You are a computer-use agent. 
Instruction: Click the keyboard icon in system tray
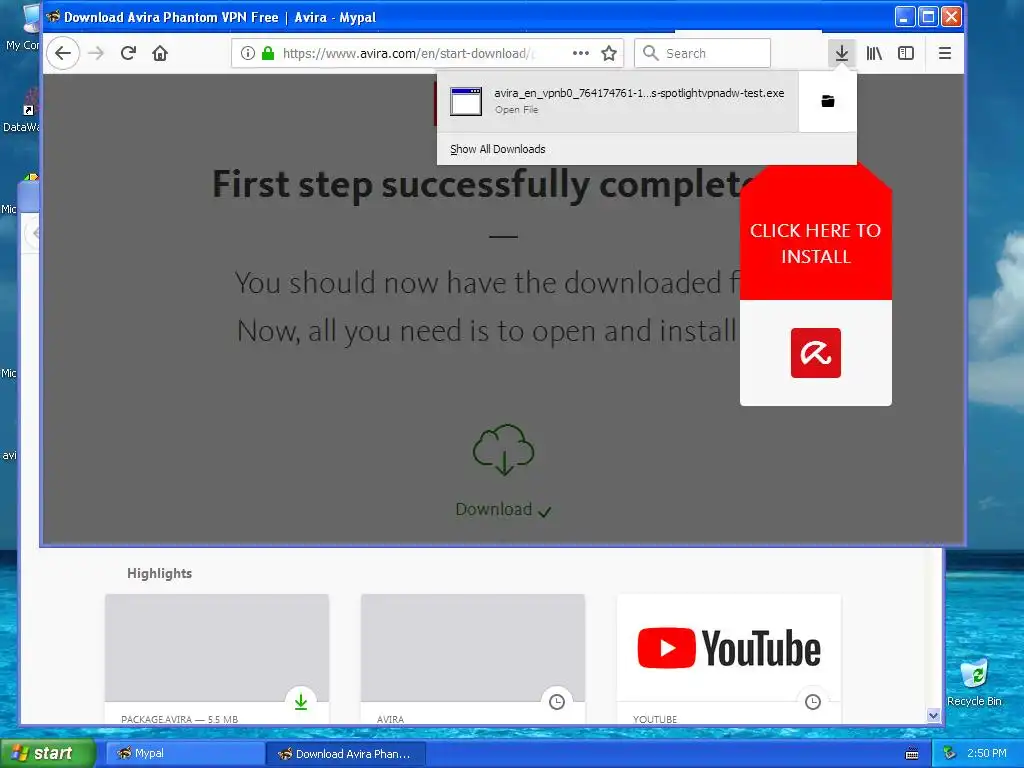(x=912, y=754)
